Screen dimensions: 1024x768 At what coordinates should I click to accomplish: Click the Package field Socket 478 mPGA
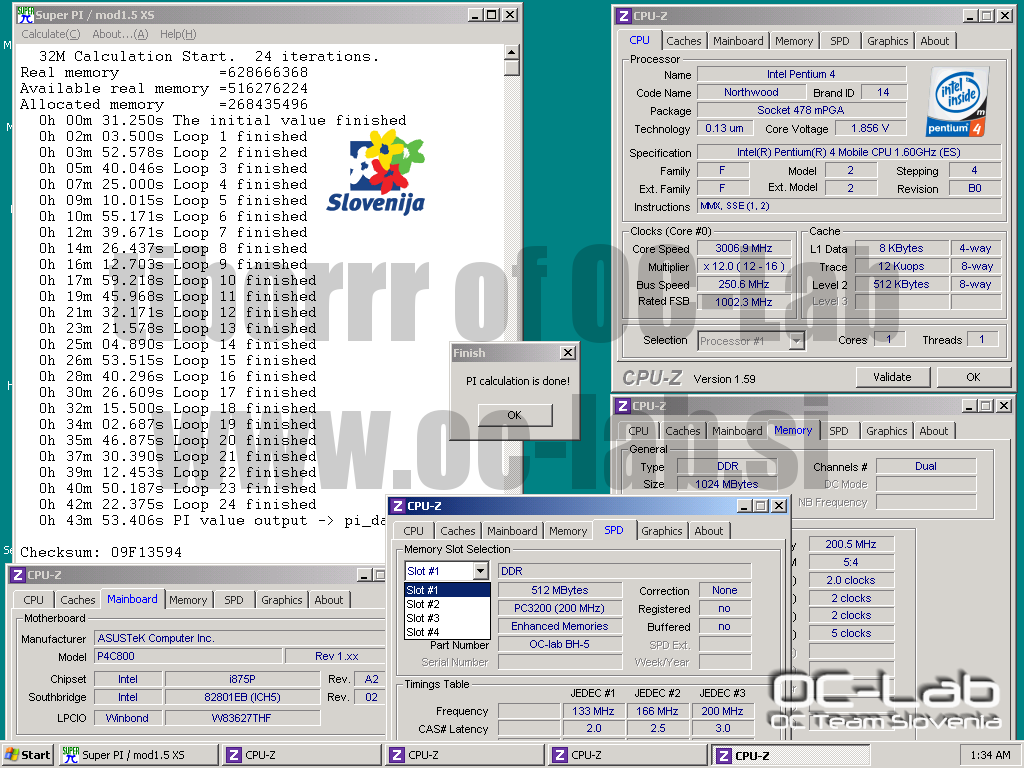(x=801, y=110)
